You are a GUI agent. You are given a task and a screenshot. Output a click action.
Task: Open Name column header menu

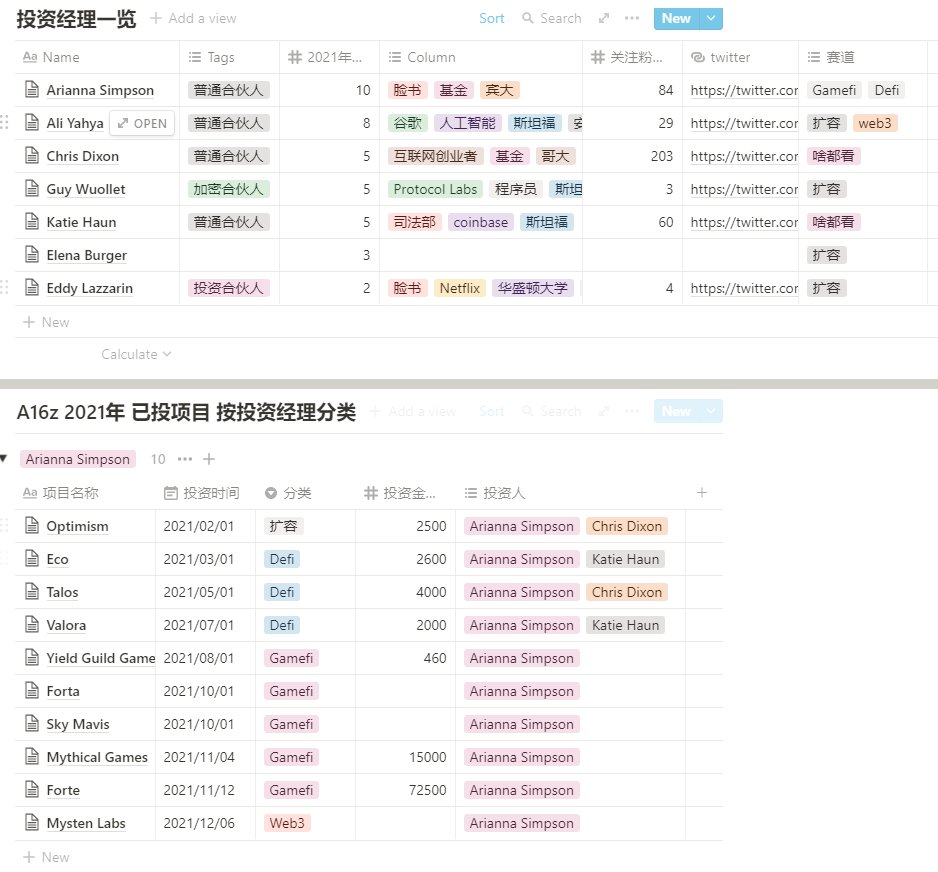click(98, 57)
